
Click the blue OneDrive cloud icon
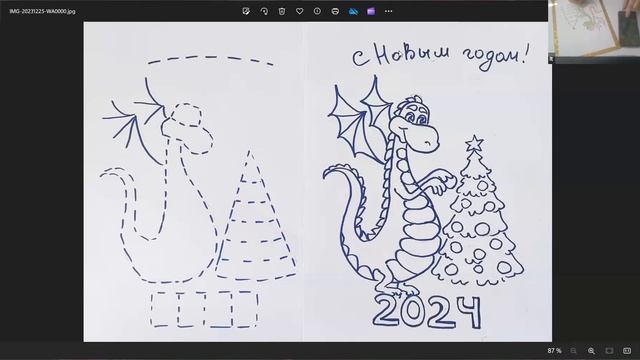(353, 11)
